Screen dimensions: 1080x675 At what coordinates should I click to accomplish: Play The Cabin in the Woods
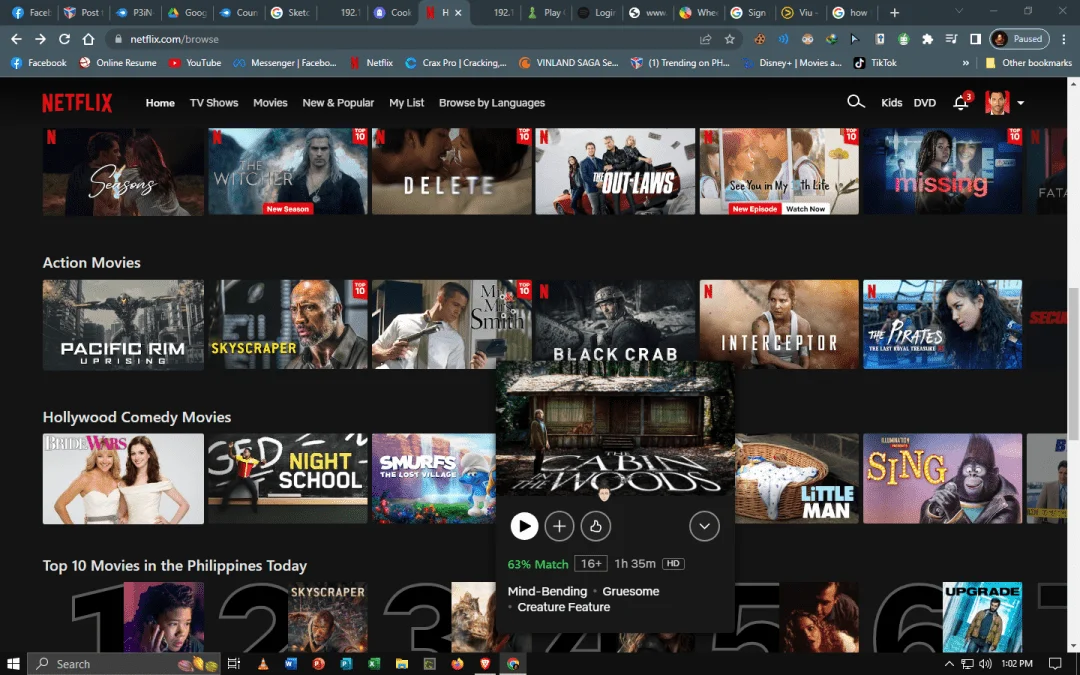point(523,526)
